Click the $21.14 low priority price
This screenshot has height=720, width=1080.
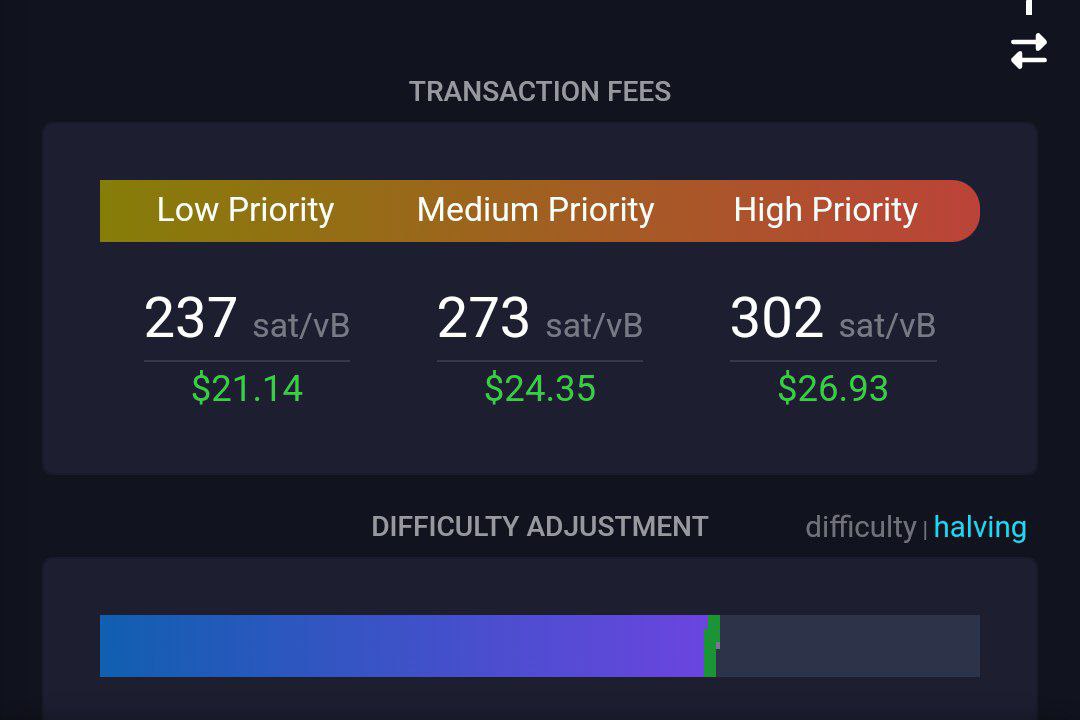coord(247,388)
